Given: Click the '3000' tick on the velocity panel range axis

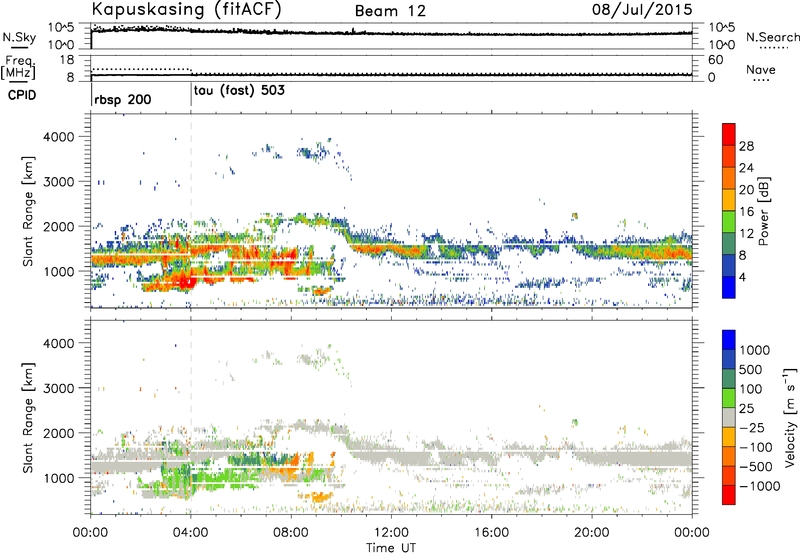Looking at the screenshot, I should [x=58, y=388].
